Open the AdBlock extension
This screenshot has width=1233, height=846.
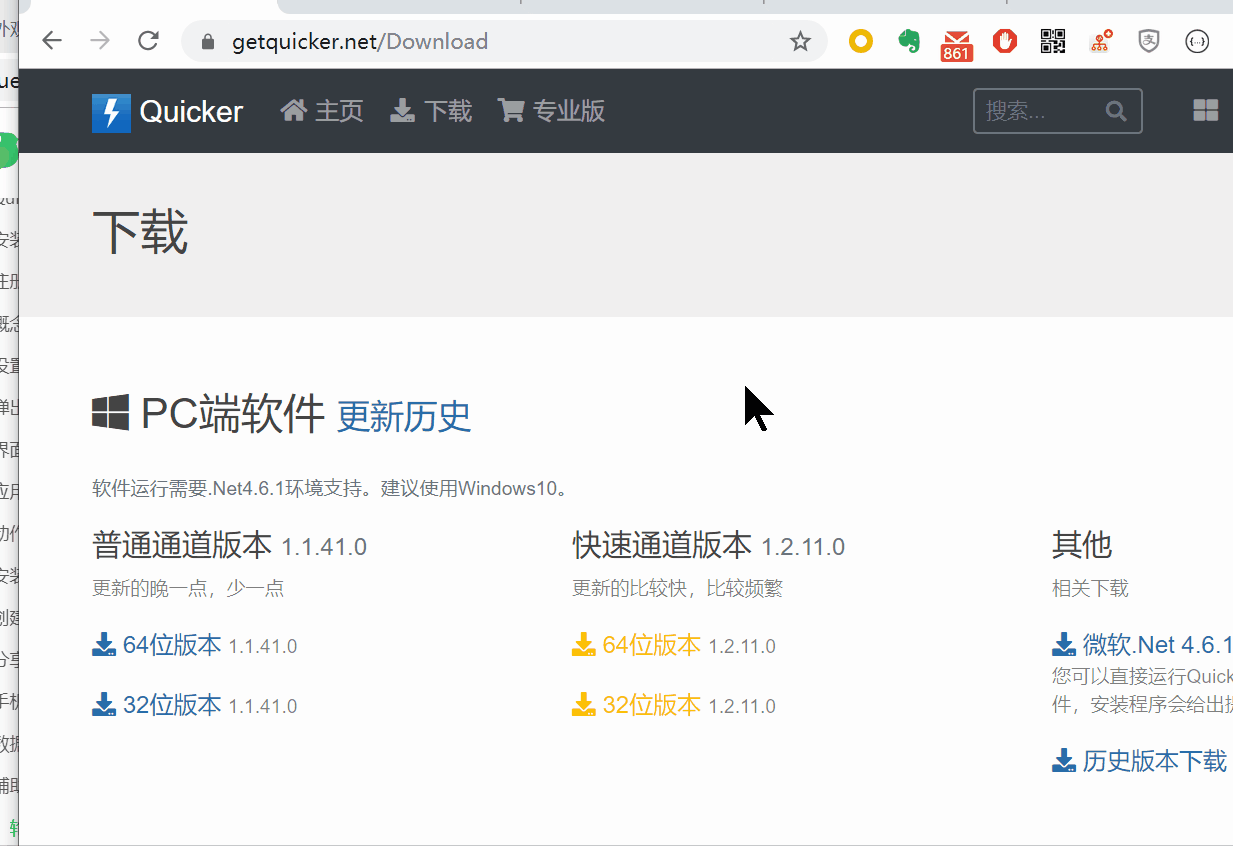(x=1004, y=41)
